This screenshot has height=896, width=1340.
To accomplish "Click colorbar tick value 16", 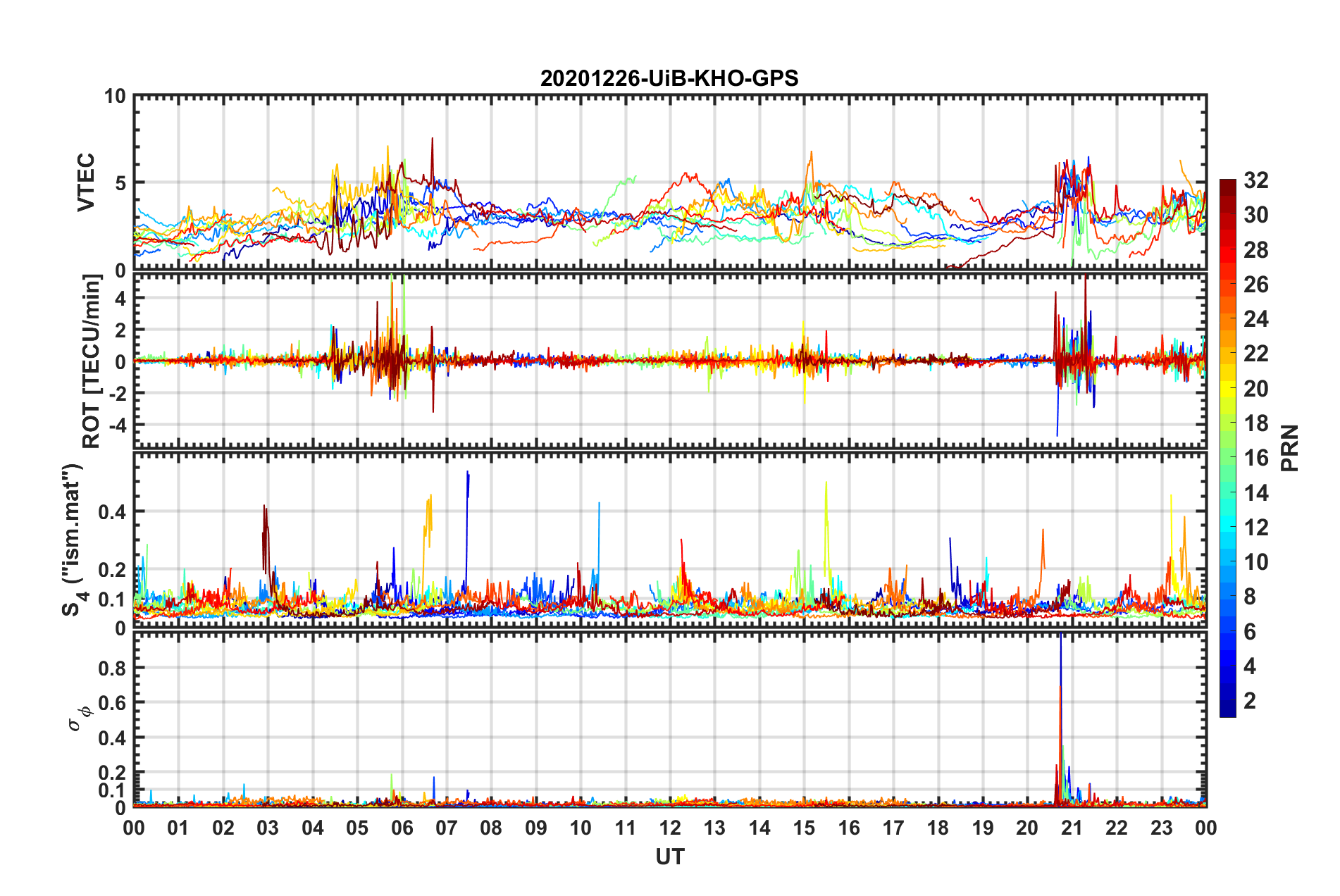I will click(1256, 458).
